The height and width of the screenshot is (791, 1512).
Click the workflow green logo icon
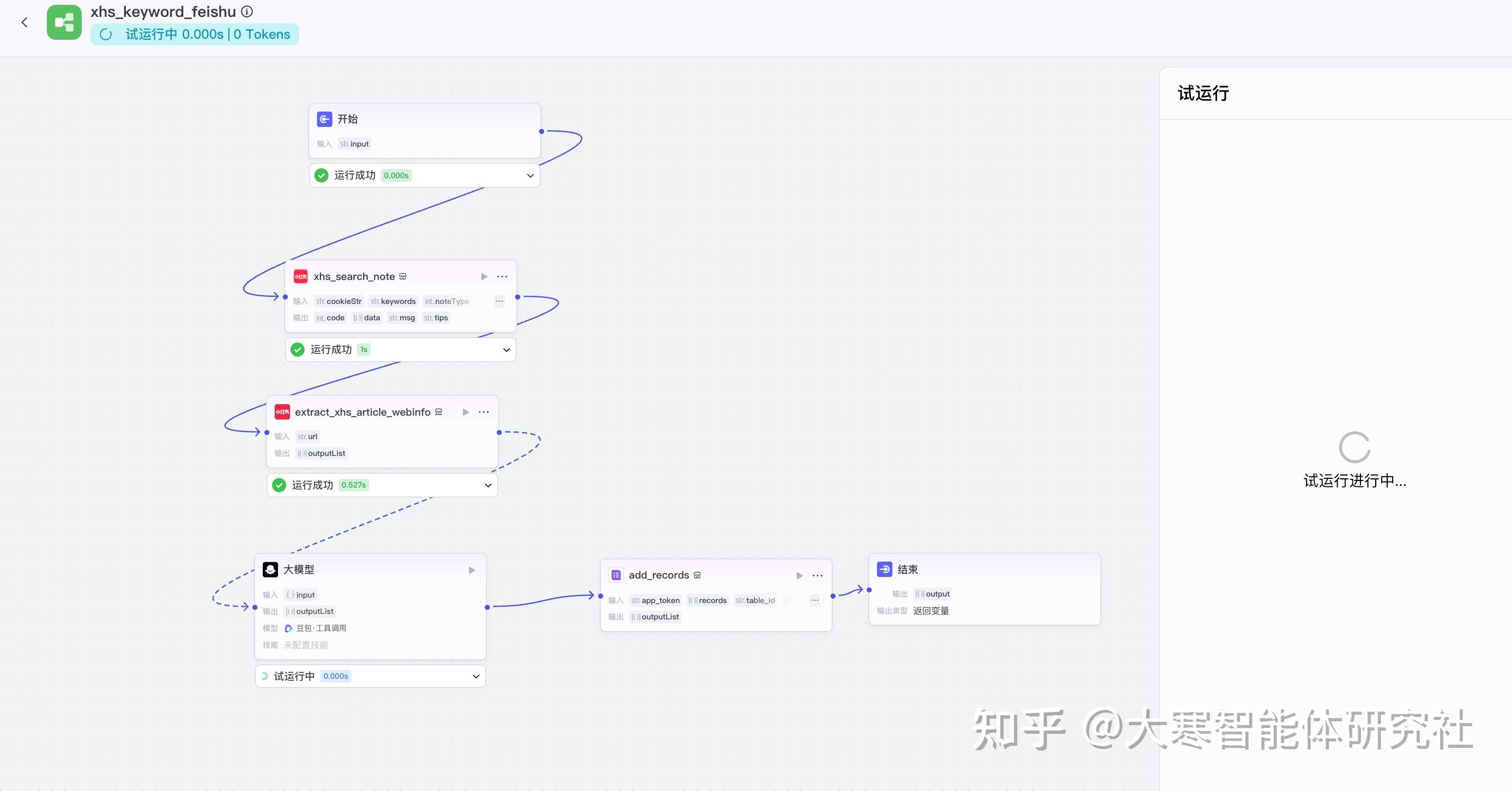(64, 22)
